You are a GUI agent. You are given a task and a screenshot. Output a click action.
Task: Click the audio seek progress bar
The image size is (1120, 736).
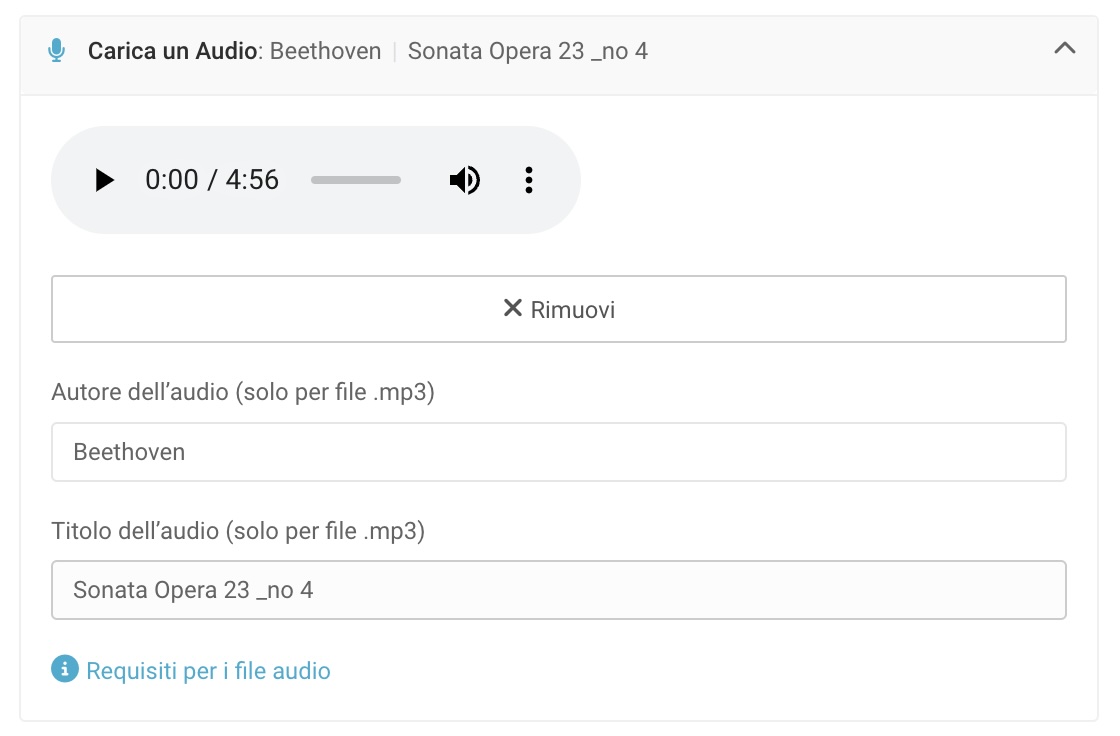[x=355, y=180]
